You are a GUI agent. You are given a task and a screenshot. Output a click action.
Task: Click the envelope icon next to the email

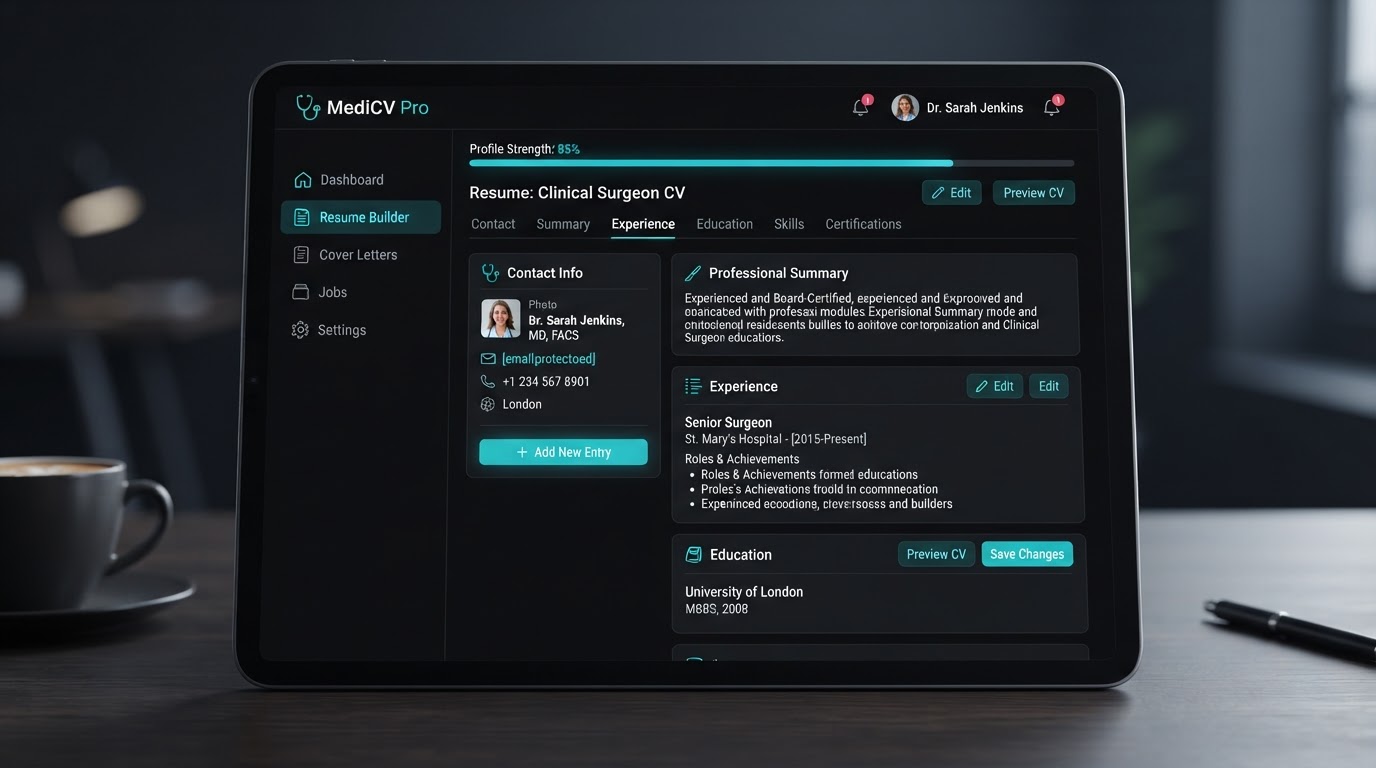[488, 359]
